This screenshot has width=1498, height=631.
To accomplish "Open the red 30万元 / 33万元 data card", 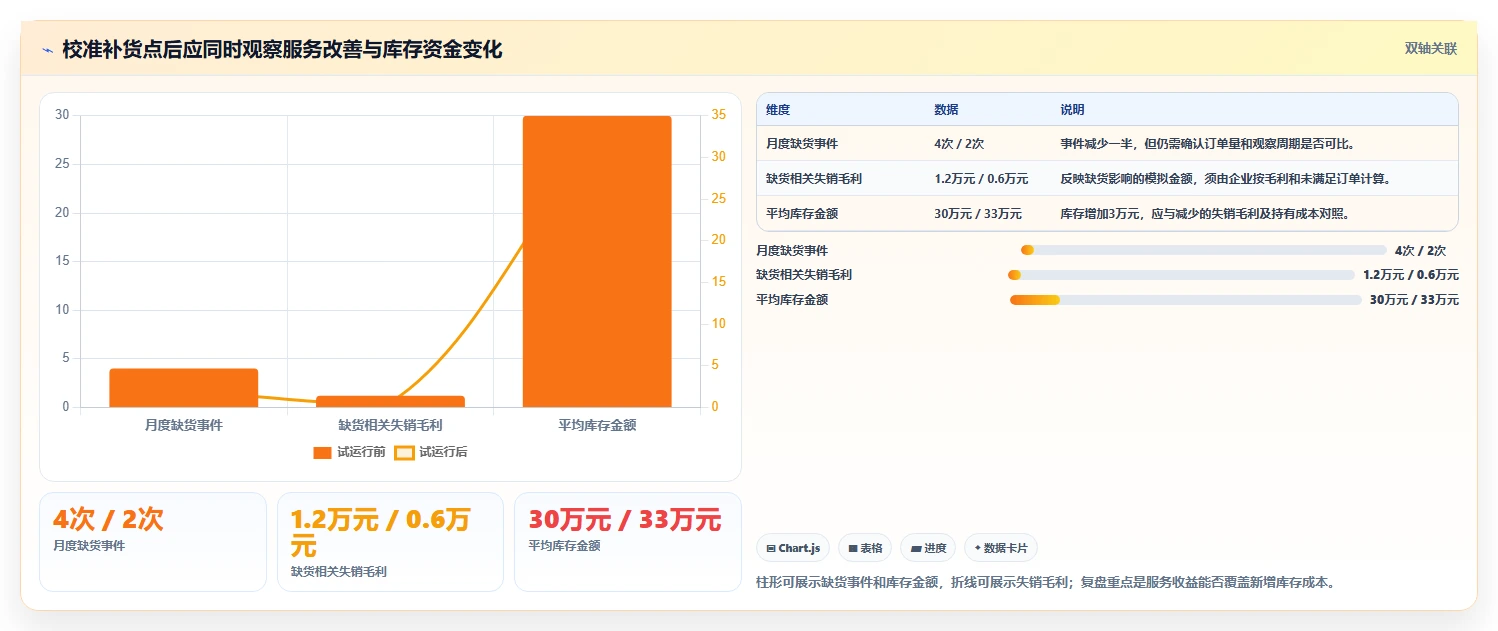I will pyautogui.click(x=628, y=541).
